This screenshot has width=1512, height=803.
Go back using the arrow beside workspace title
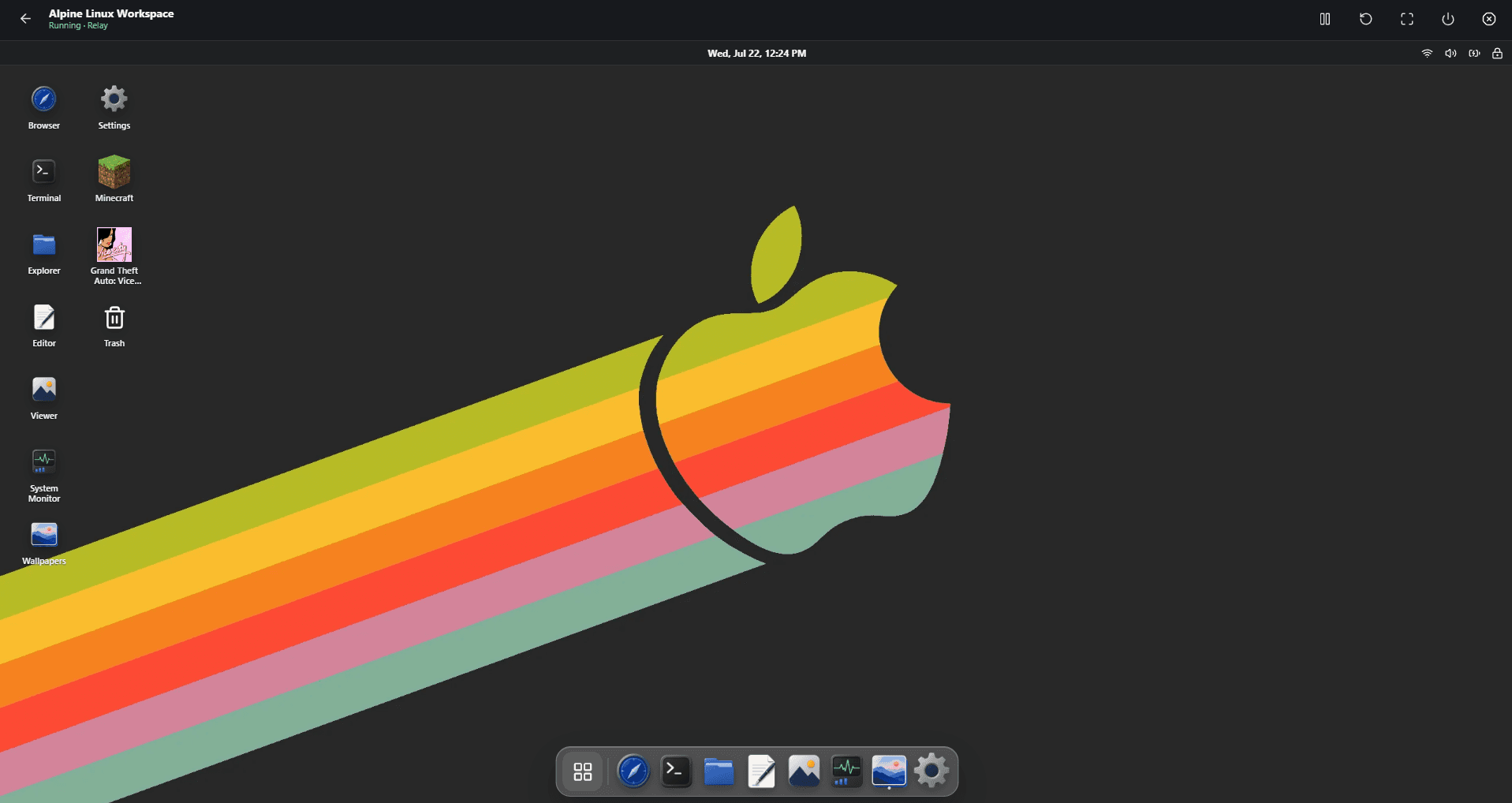click(x=25, y=19)
